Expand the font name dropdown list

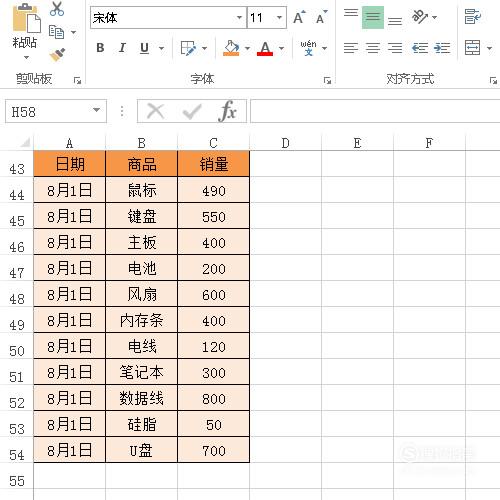[x=239, y=17]
